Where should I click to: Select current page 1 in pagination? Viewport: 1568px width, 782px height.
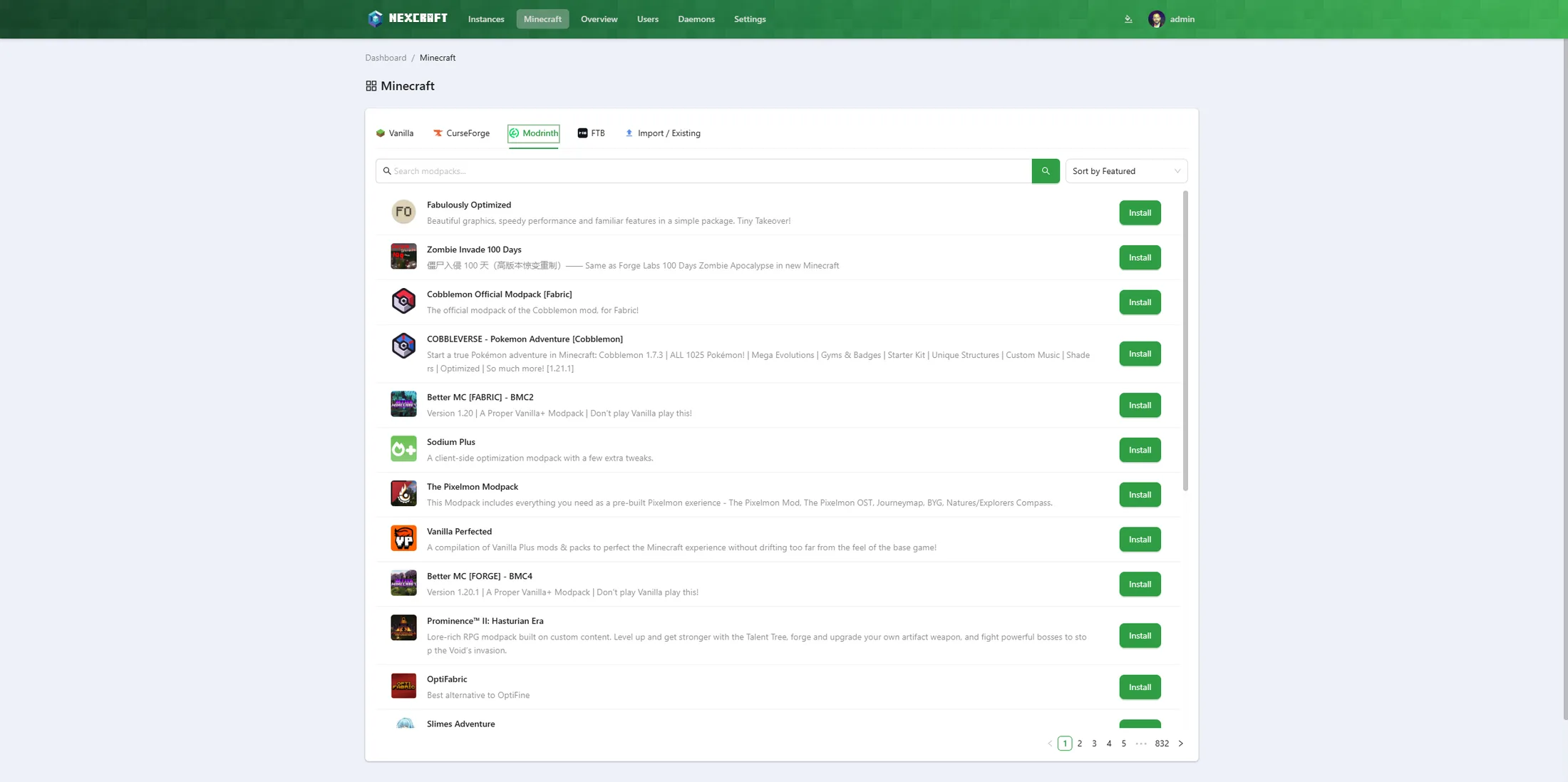1065,744
